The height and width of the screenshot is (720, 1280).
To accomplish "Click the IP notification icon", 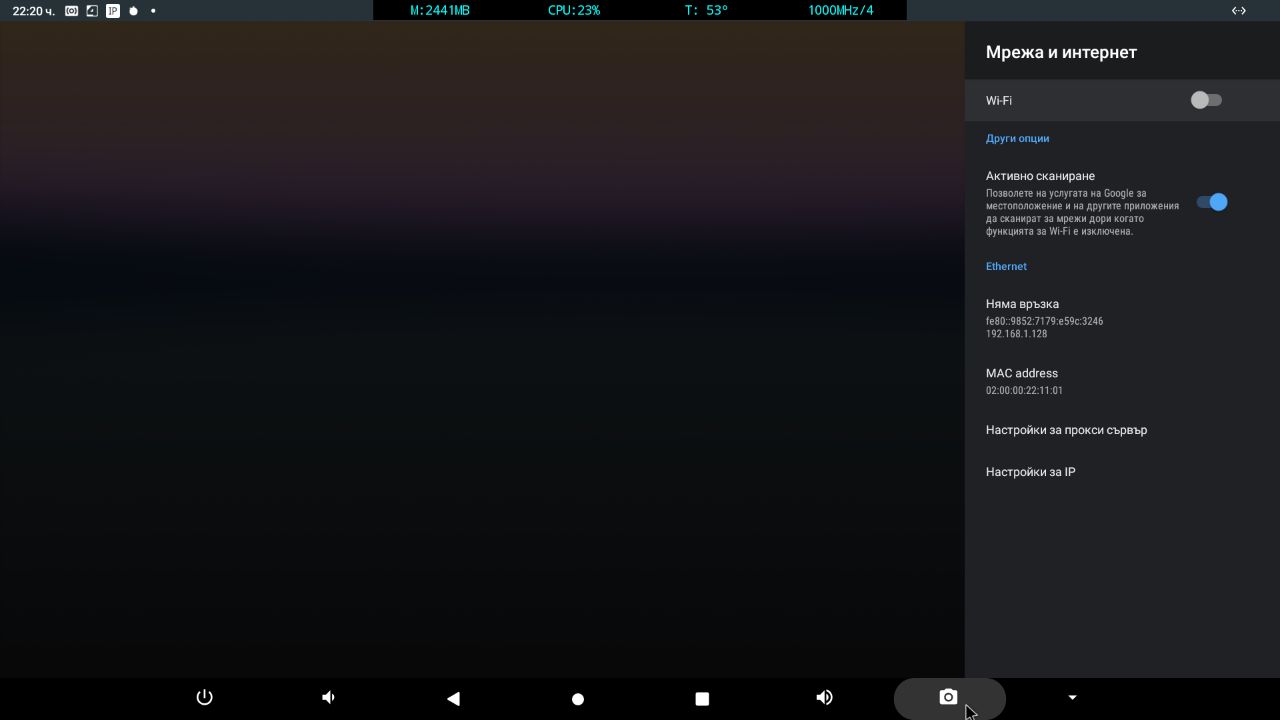I will tap(112, 11).
